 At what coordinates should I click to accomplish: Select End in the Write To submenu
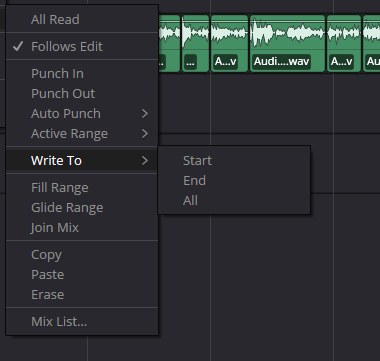click(x=234, y=180)
